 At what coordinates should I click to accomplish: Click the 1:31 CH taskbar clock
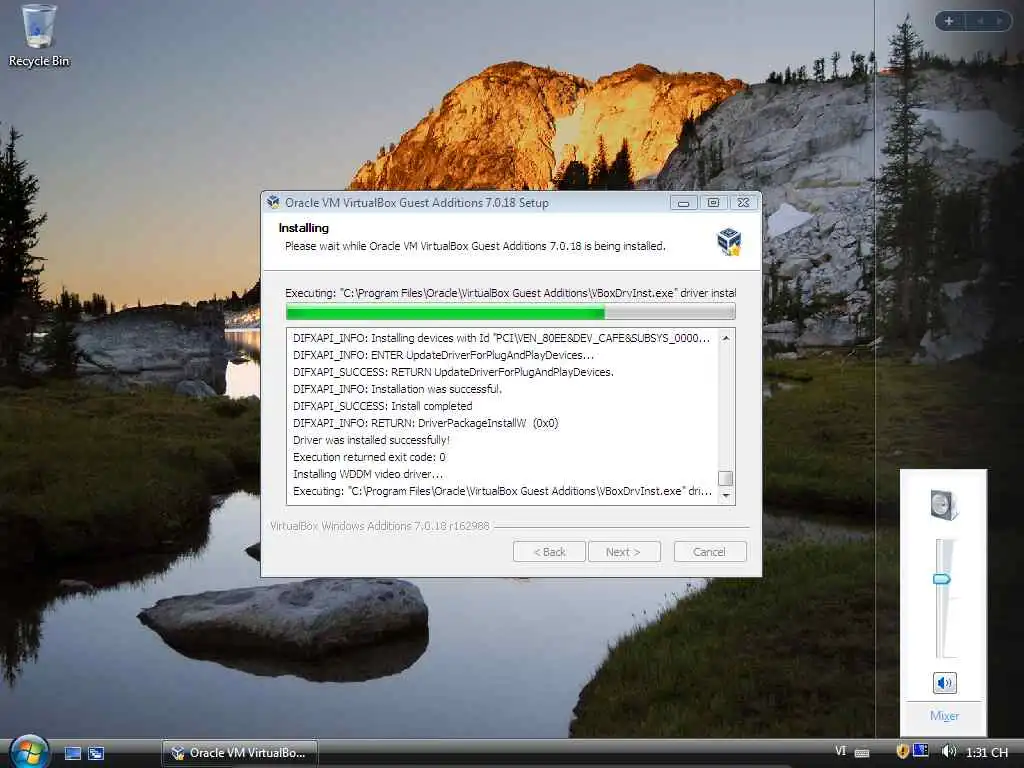pyautogui.click(x=987, y=752)
